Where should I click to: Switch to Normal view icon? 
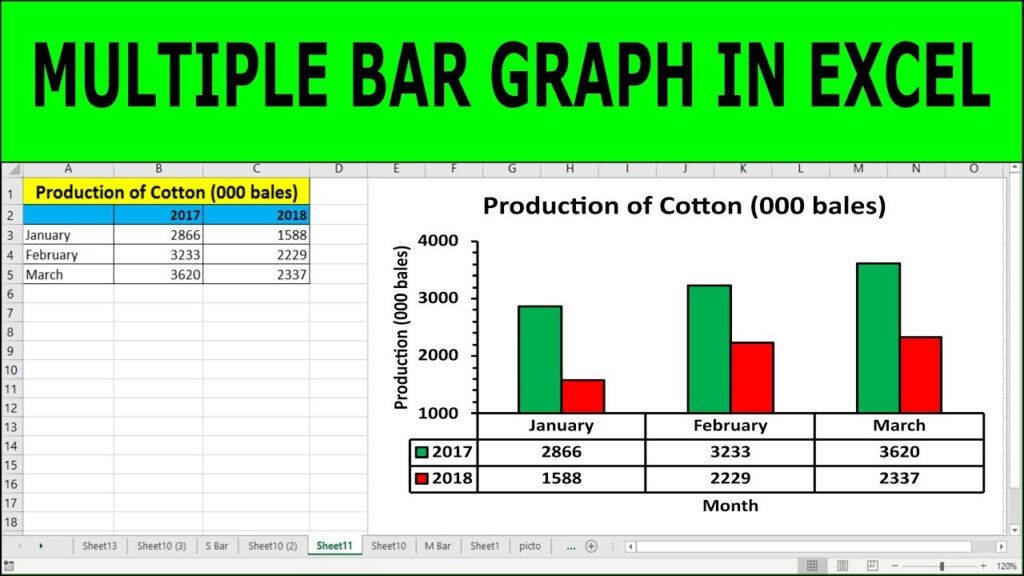tap(812, 566)
